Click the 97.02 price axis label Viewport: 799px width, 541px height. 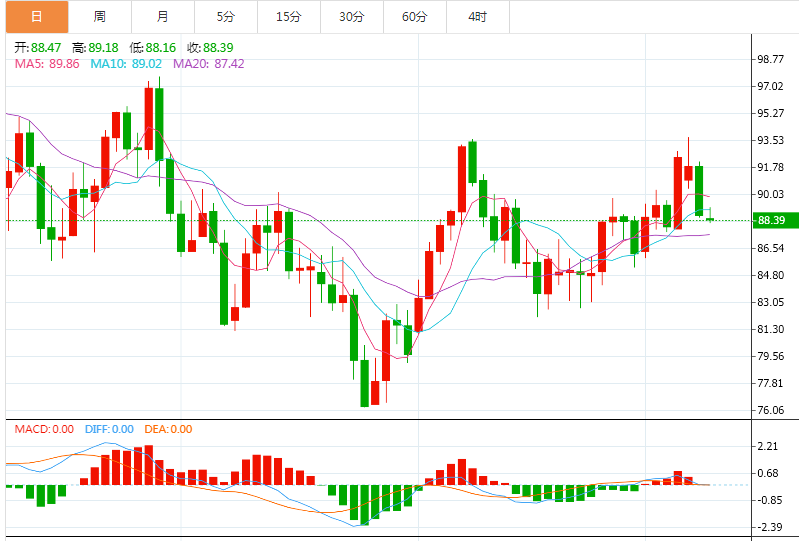pyautogui.click(x=770, y=86)
